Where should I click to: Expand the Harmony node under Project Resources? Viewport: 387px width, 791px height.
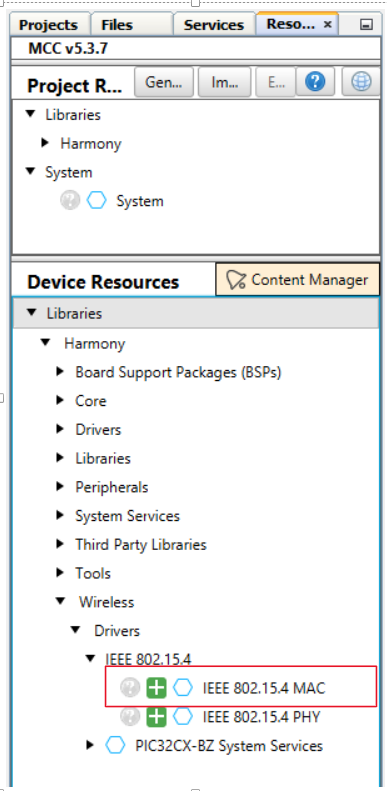point(45,143)
